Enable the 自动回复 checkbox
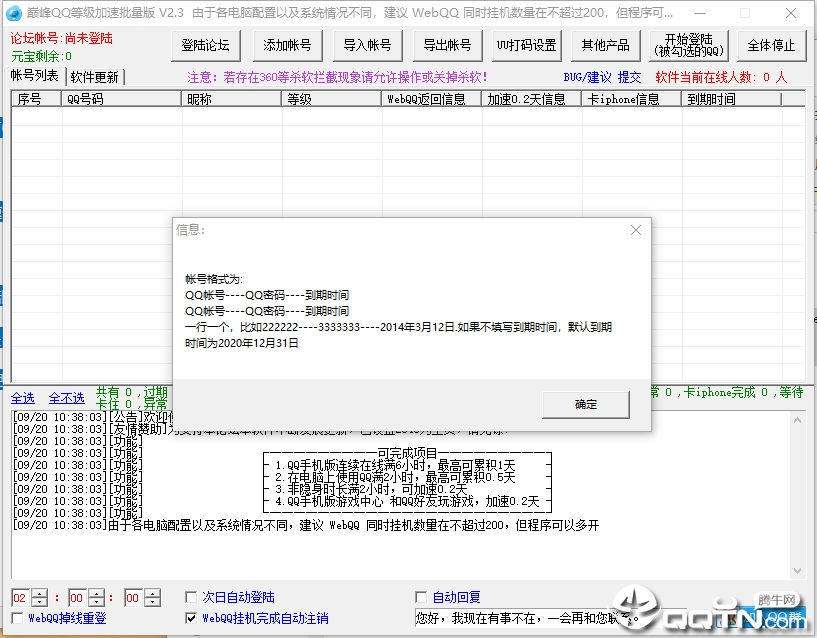This screenshot has width=817, height=638. (x=421, y=597)
